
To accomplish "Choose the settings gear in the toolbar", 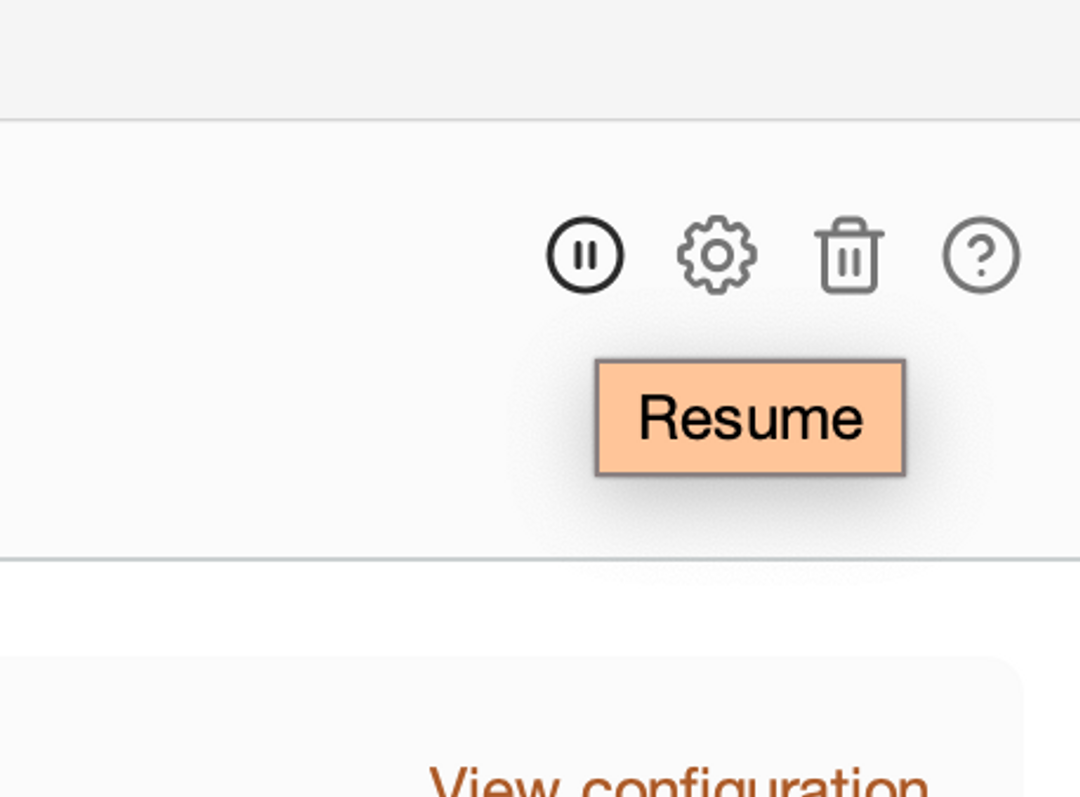I will (x=717, y=255).
